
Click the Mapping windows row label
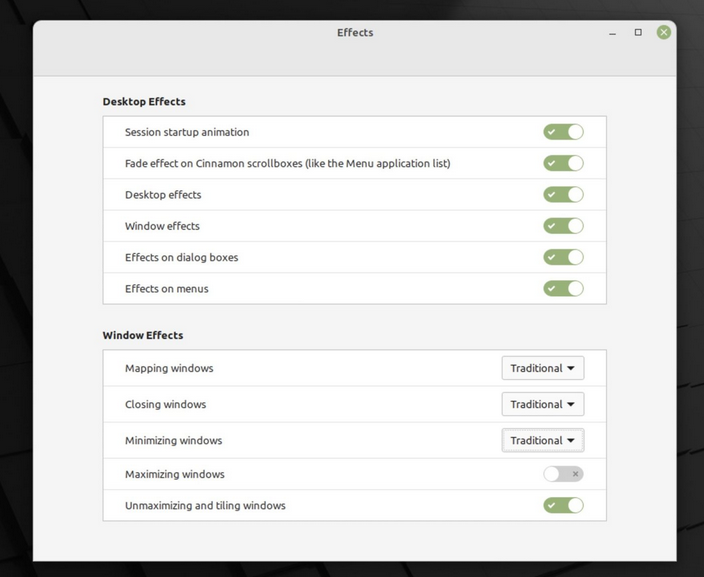(x=169, y=368)
